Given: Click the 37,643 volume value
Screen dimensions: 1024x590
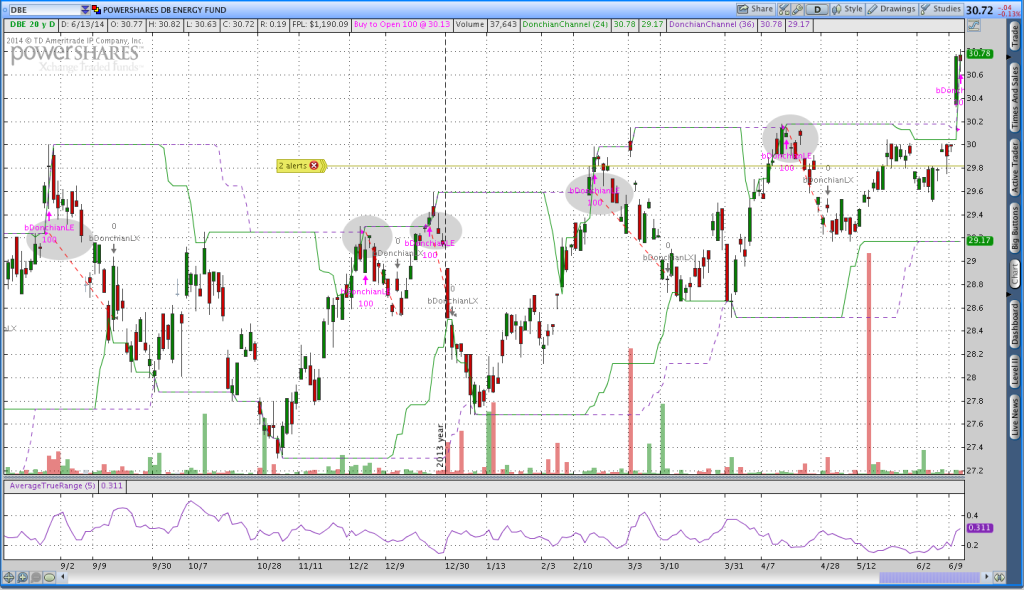Looking at the screenshot, I should (503, 24).
